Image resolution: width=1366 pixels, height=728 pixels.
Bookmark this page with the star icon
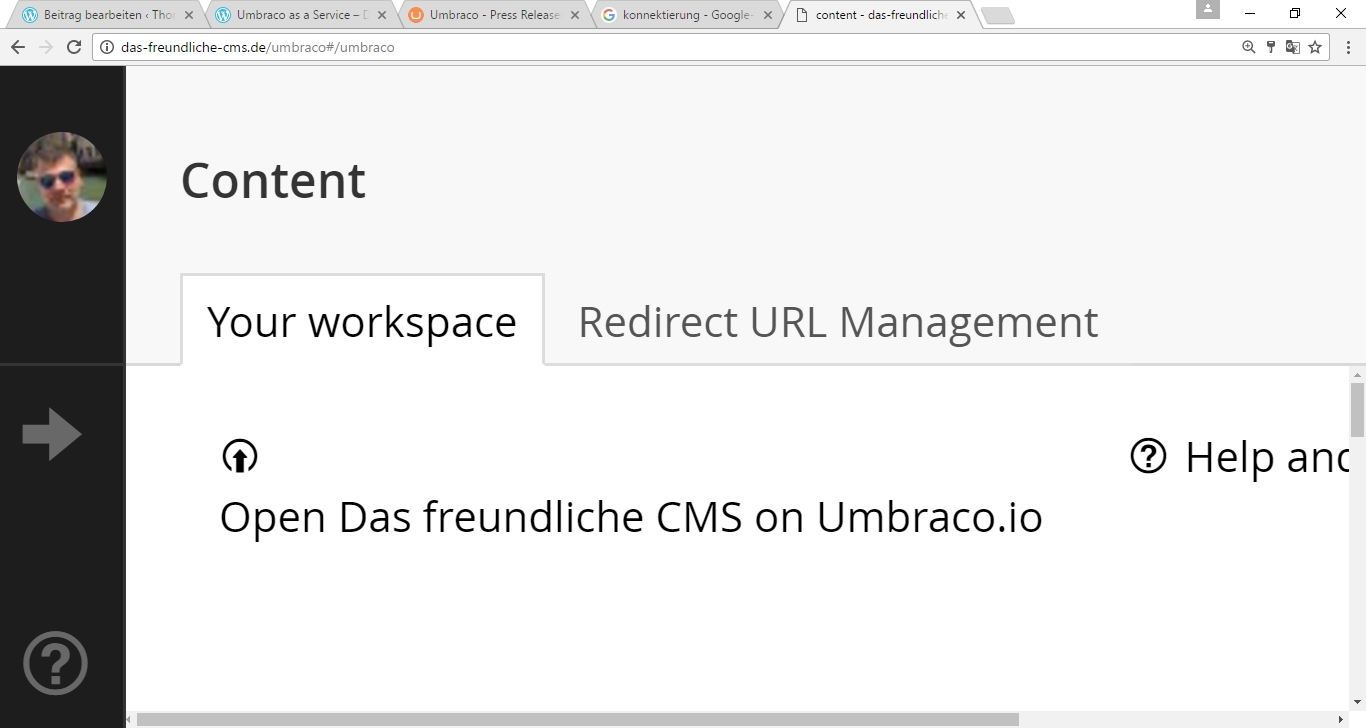pyautogui.click(x=1315, y=47)
